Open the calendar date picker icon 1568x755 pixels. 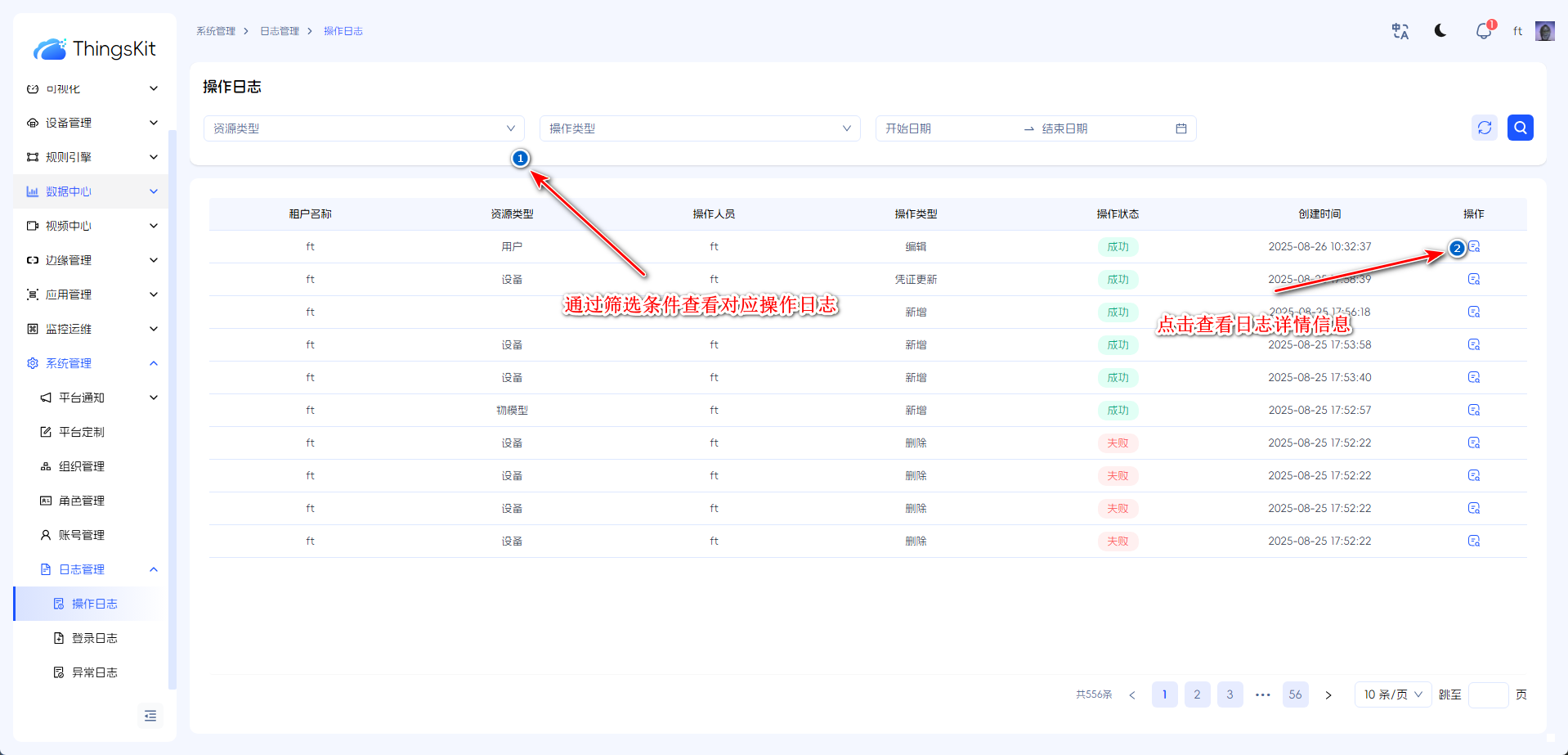click(1180, 128)
